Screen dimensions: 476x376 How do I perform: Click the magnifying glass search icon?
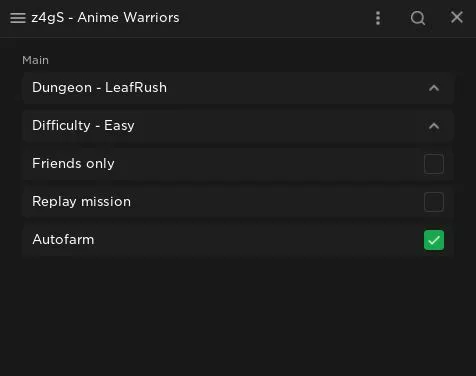(x=418, y=18)
